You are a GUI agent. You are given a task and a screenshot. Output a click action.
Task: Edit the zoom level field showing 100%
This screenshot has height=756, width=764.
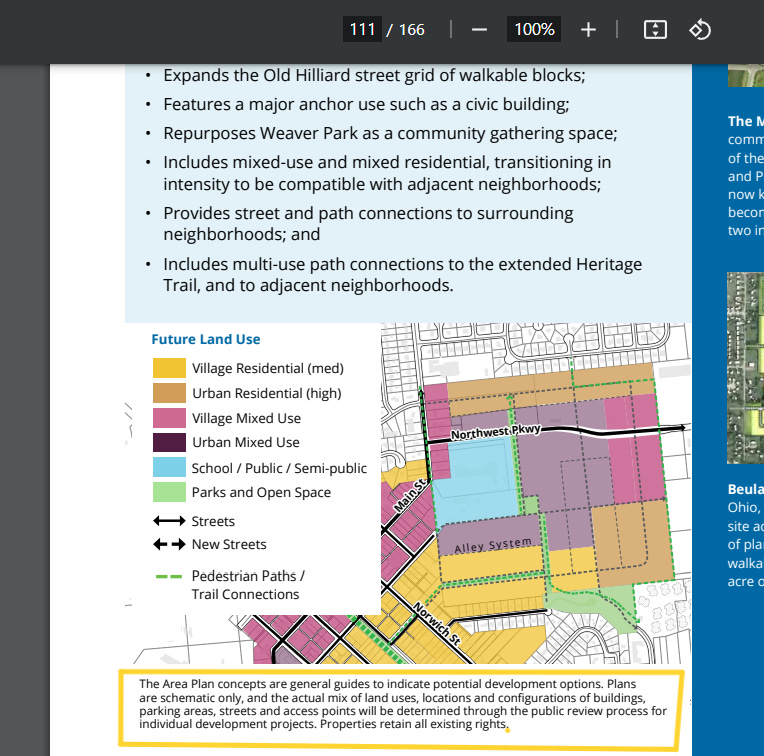tap(534, 29)
